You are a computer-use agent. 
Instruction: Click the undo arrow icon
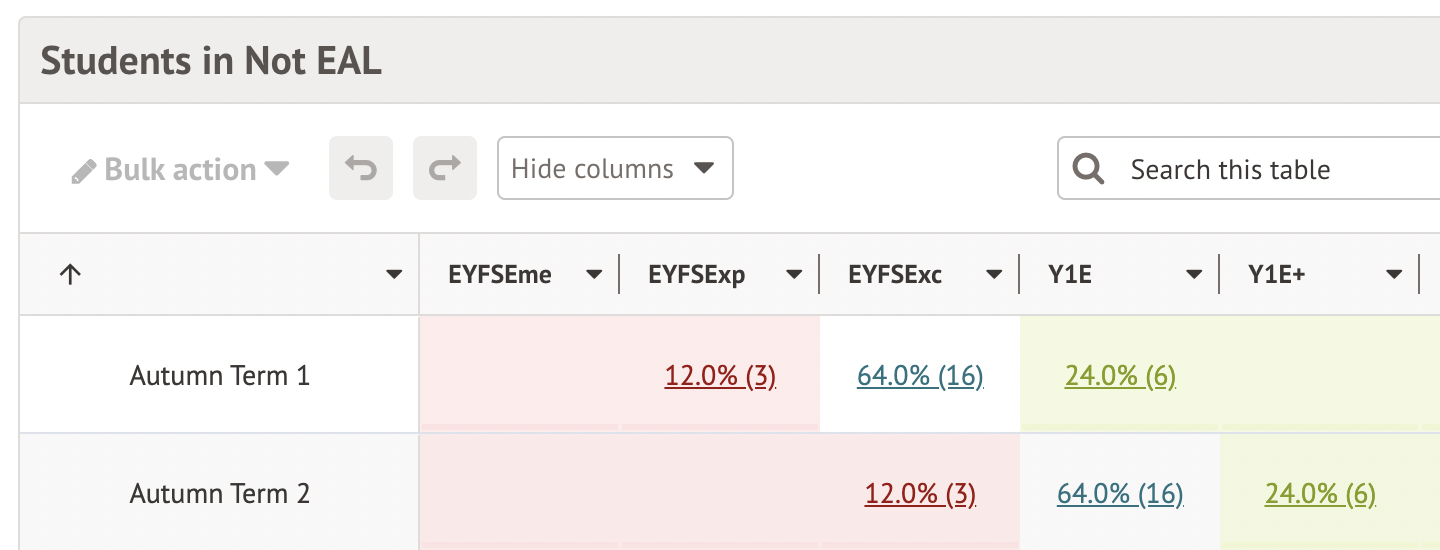360,168
